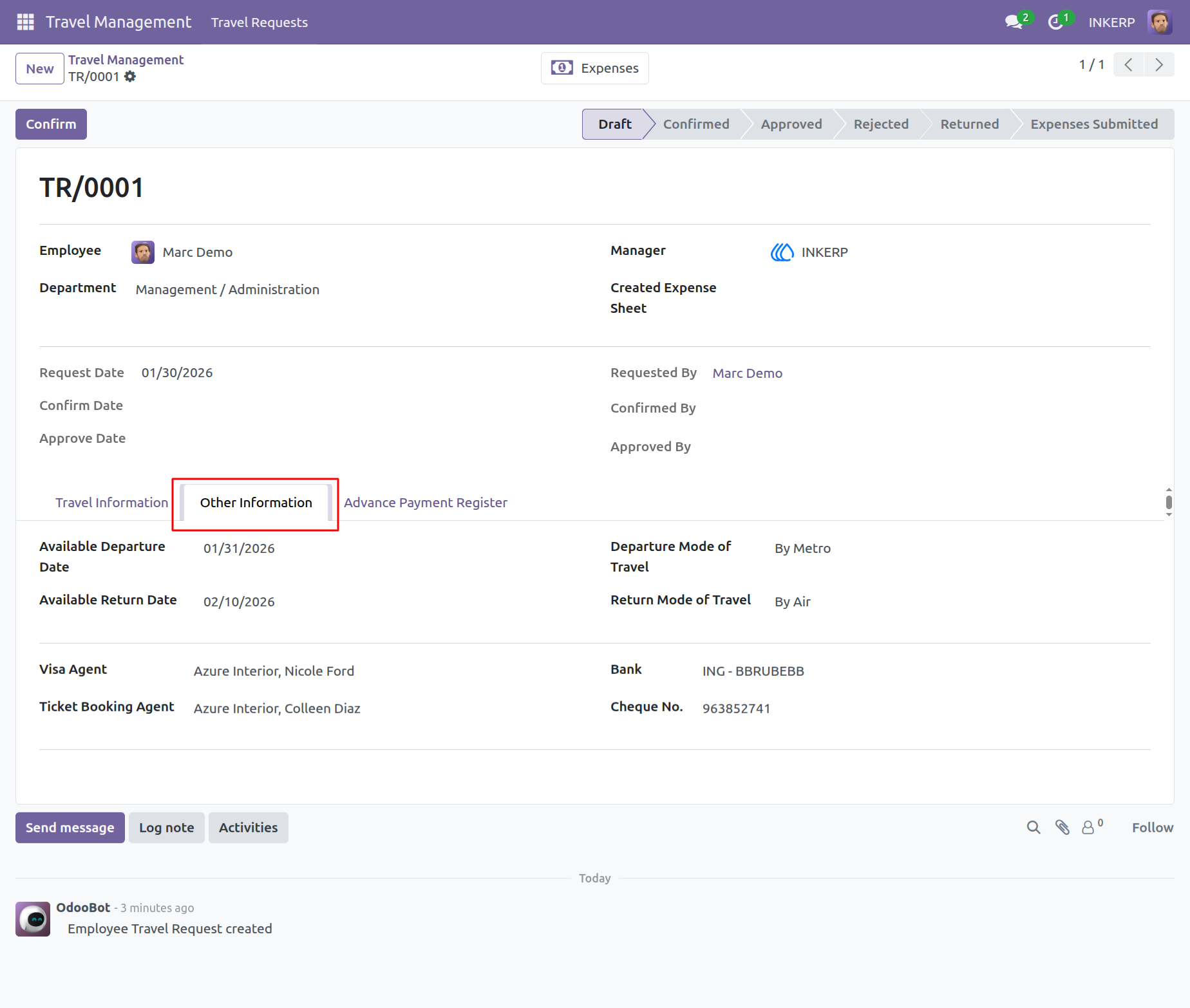Viewport: 1190px width, 1008px height.
Task: Click the gear icon next to TR/0001
Action: pyautogui.click(x=130, y=77)
